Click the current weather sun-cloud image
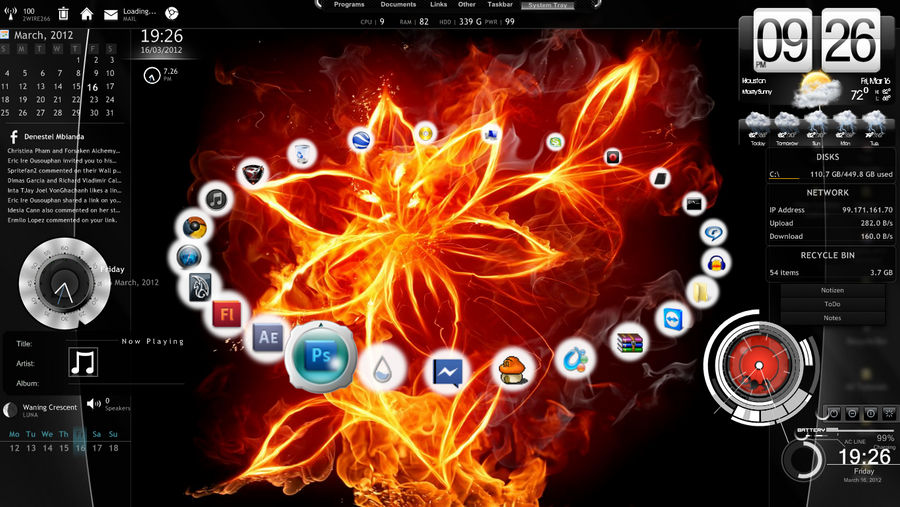This screenshot has width=900, height=507. pyautogui.click(x=817, y=90)
